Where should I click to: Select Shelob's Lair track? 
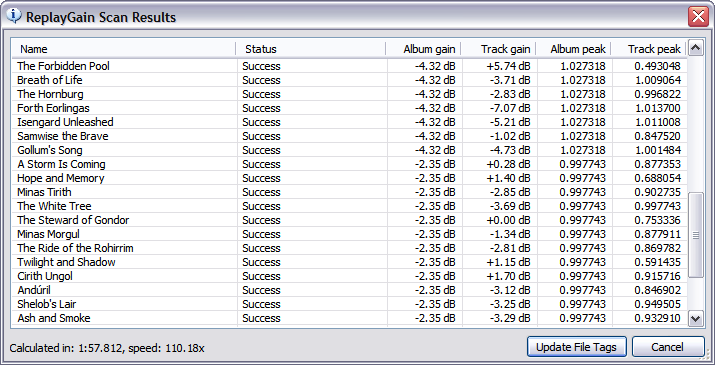pyautogui.click(x=349, y=304)
